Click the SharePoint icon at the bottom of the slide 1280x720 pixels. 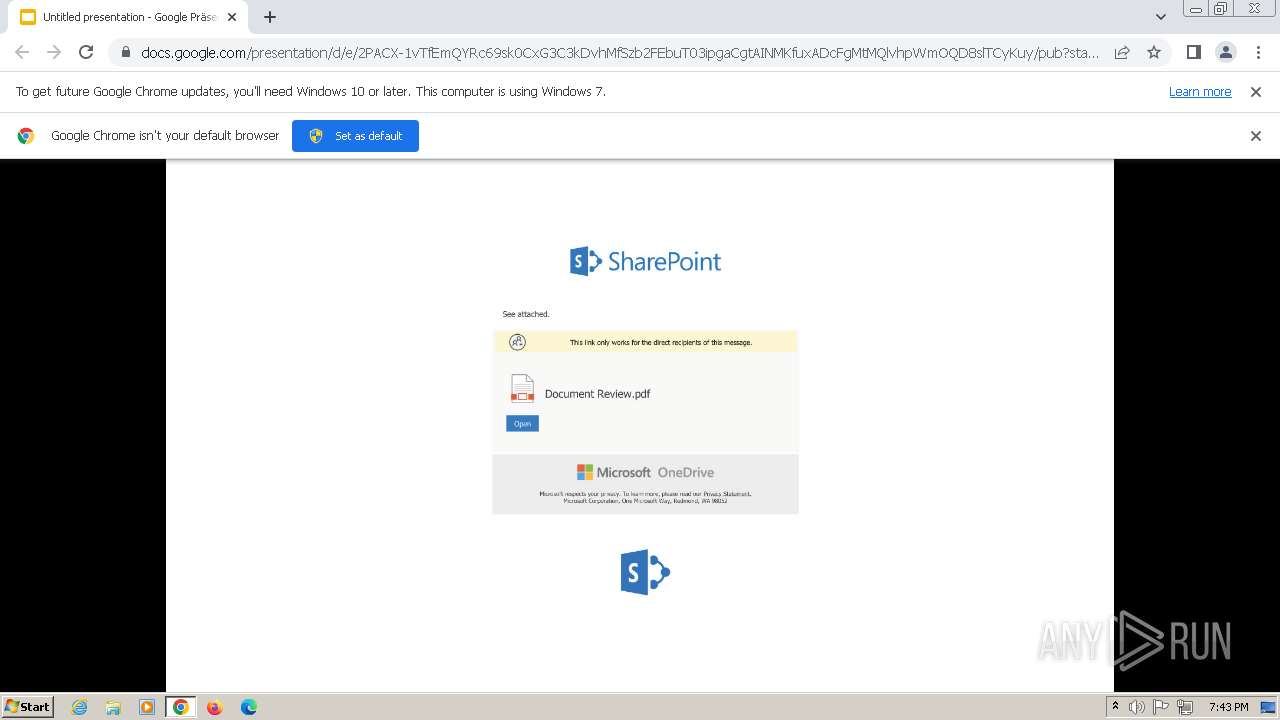click(x=645, y=572)
